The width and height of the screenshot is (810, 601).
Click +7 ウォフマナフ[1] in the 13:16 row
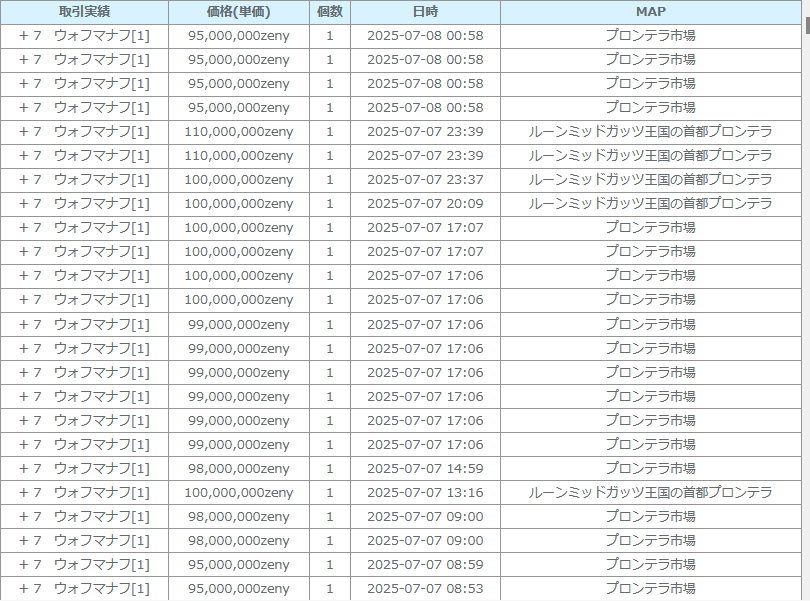pos(84,492)
